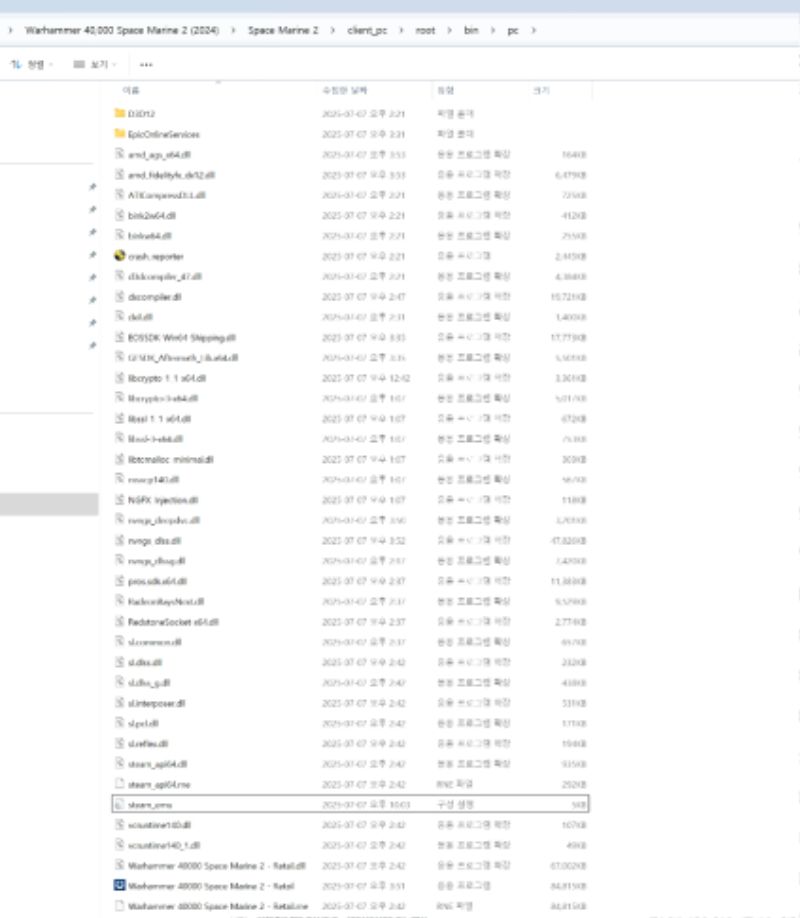Click the modified date of steam_emu
800x918 pixels.
[366, 805]
